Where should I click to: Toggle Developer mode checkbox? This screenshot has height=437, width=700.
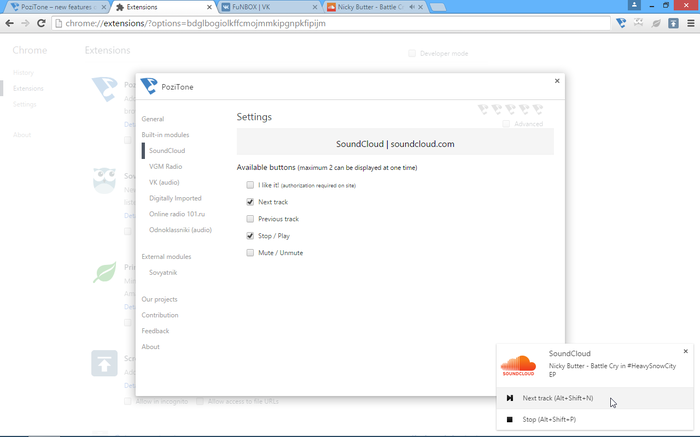click(x=412, y=53)
